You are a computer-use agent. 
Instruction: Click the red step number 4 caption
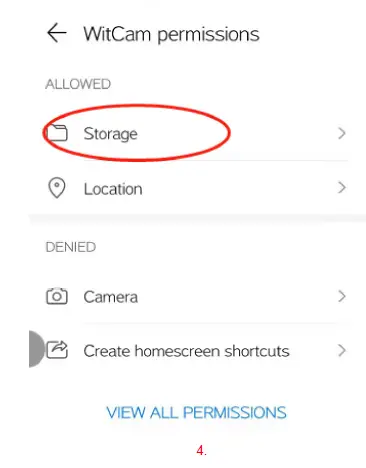point(201,451)
